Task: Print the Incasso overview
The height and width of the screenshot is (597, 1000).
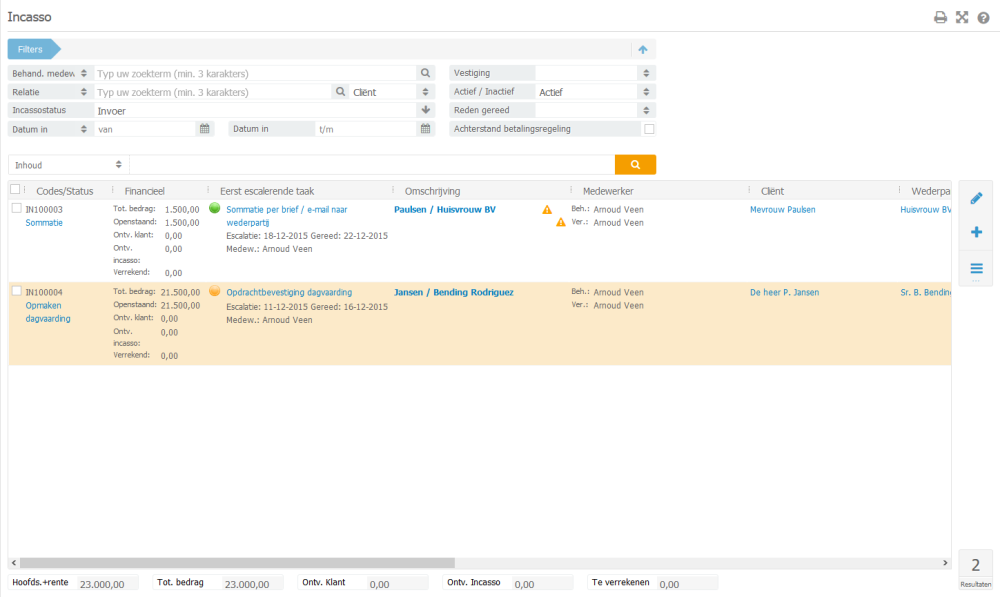Action: pos(940,17)
